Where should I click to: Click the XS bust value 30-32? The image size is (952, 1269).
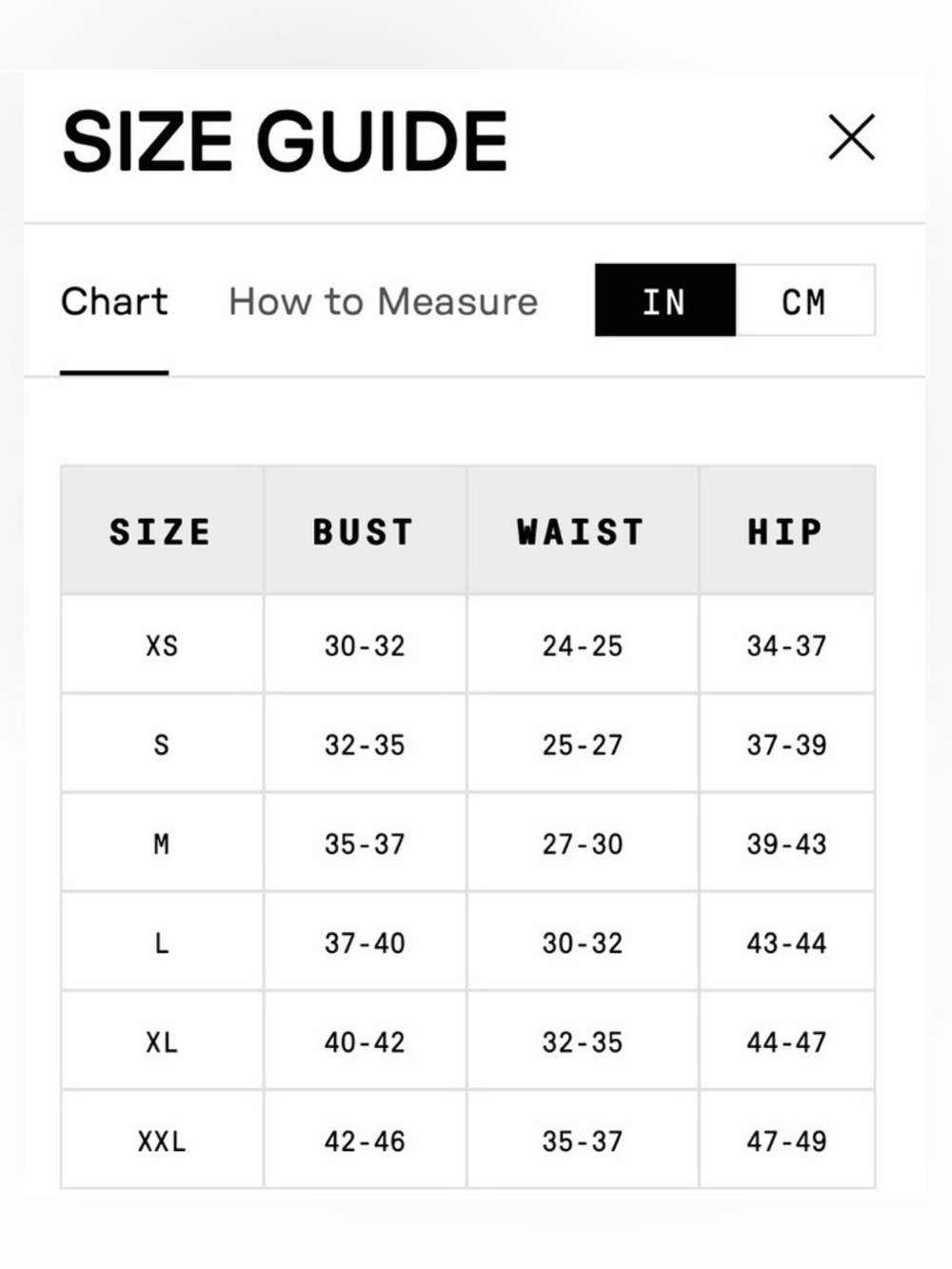pyautogui.click(x=365, y=645)
